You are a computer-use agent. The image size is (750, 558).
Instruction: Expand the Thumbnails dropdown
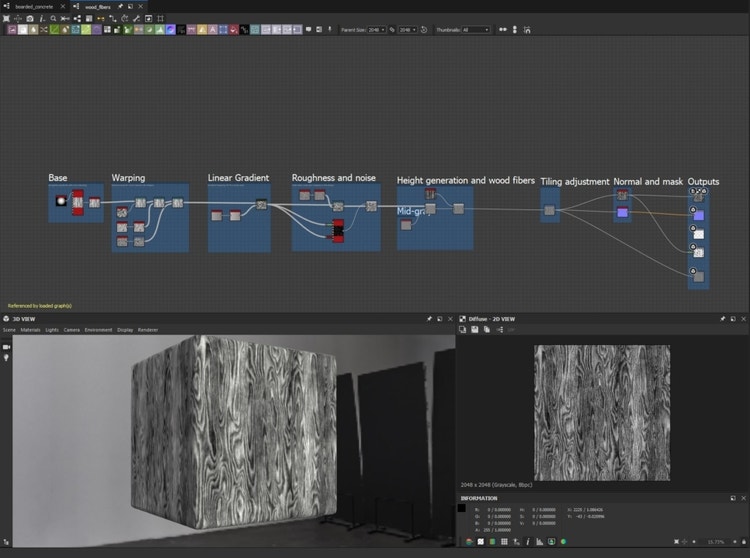coord(473,30)
